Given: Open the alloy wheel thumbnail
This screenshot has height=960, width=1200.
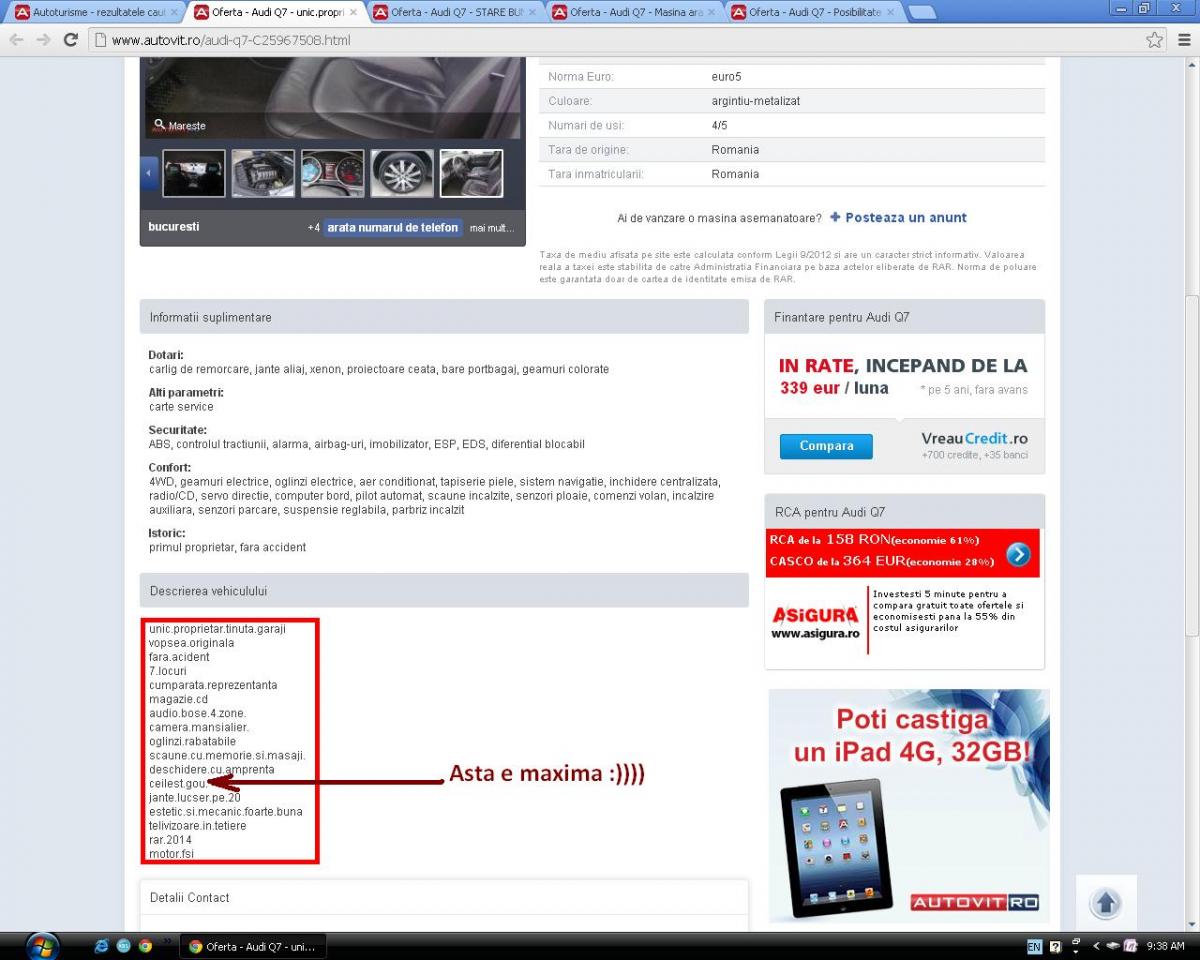Looking at the screenshot, I should point(402,174).
